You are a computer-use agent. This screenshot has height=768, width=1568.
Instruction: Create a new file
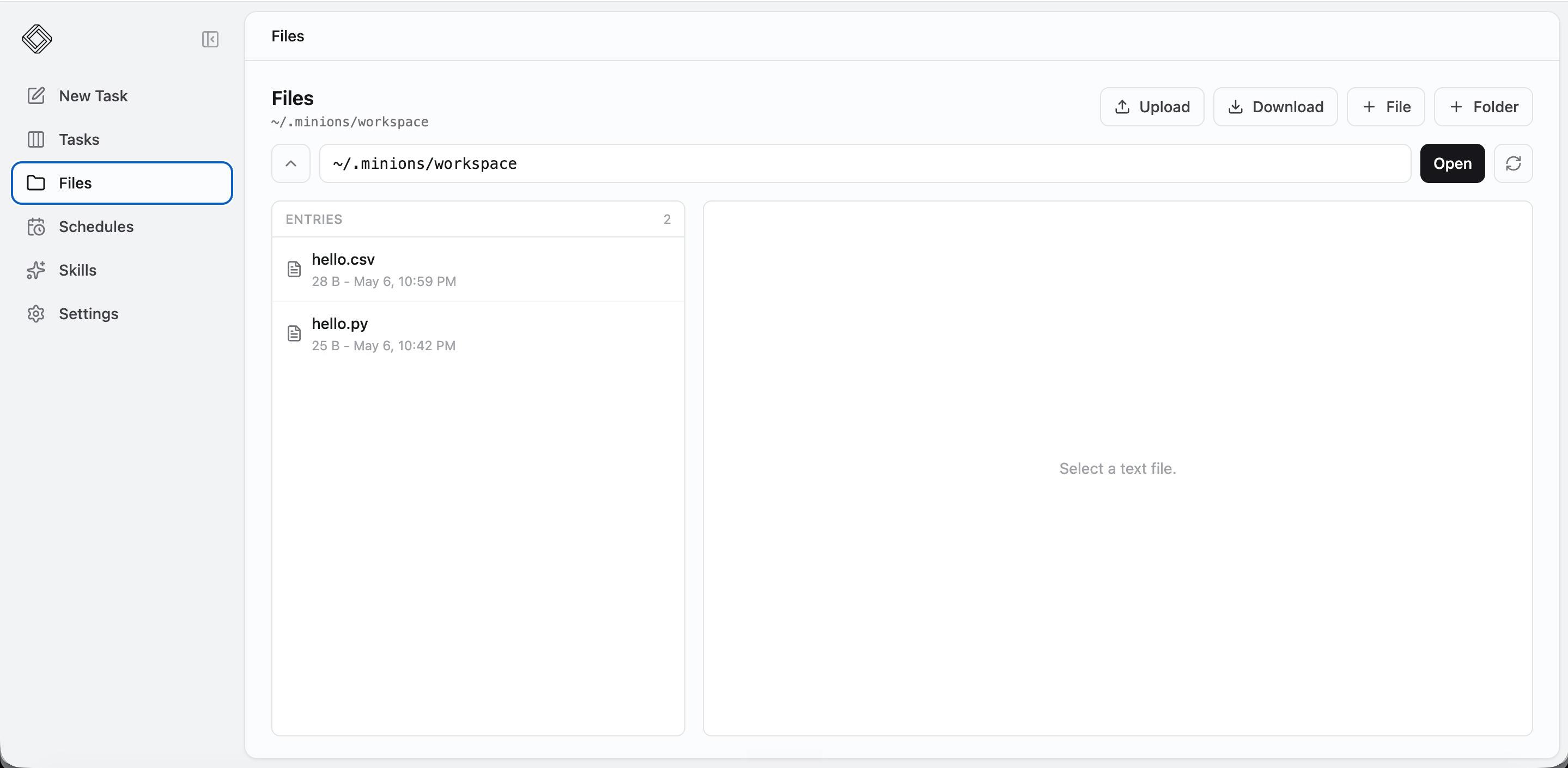click(1385, 107)
